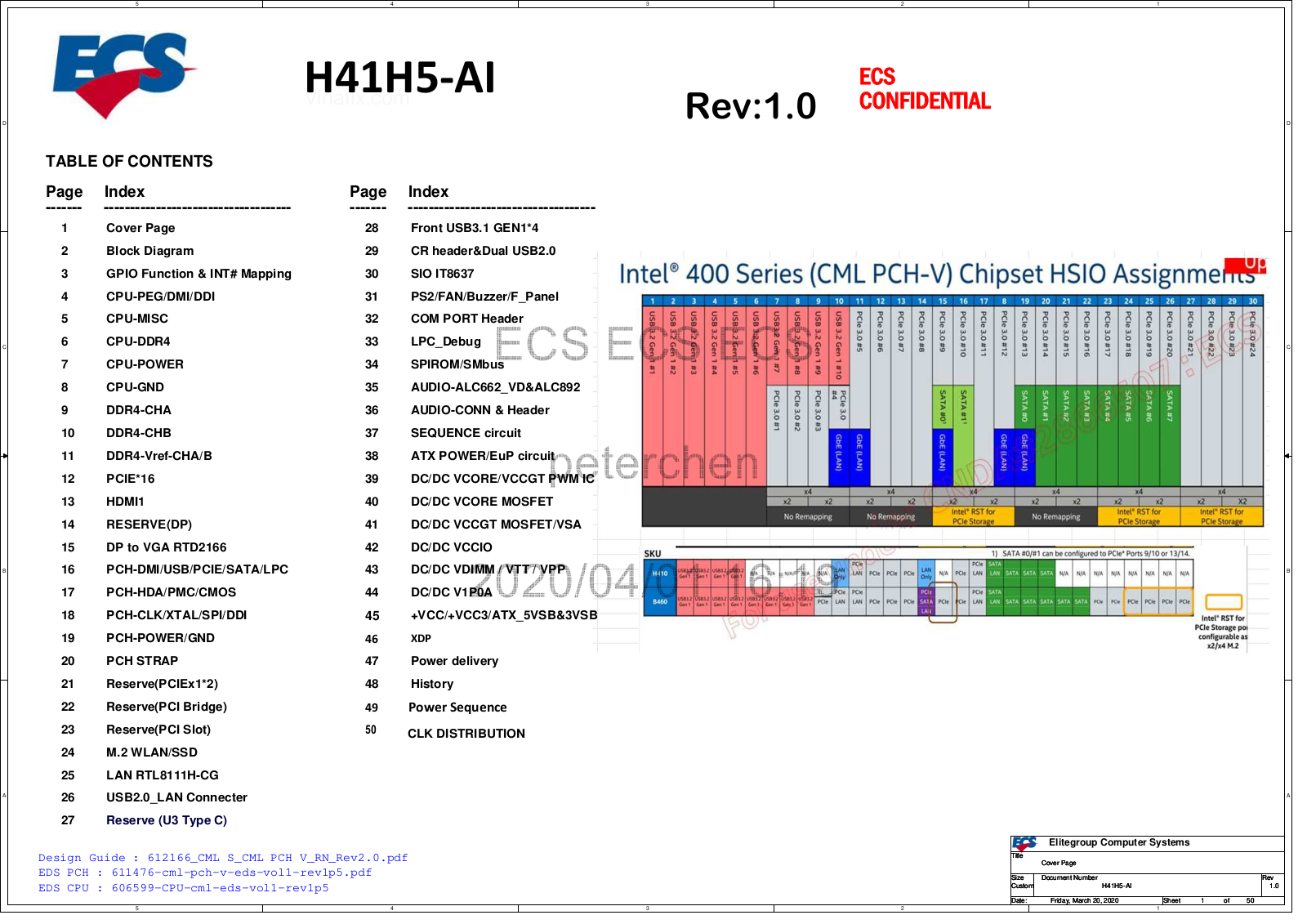1307x924 pixels.
Task: Click the red ECS CONFIDENTIAL label
Action: 925,89
